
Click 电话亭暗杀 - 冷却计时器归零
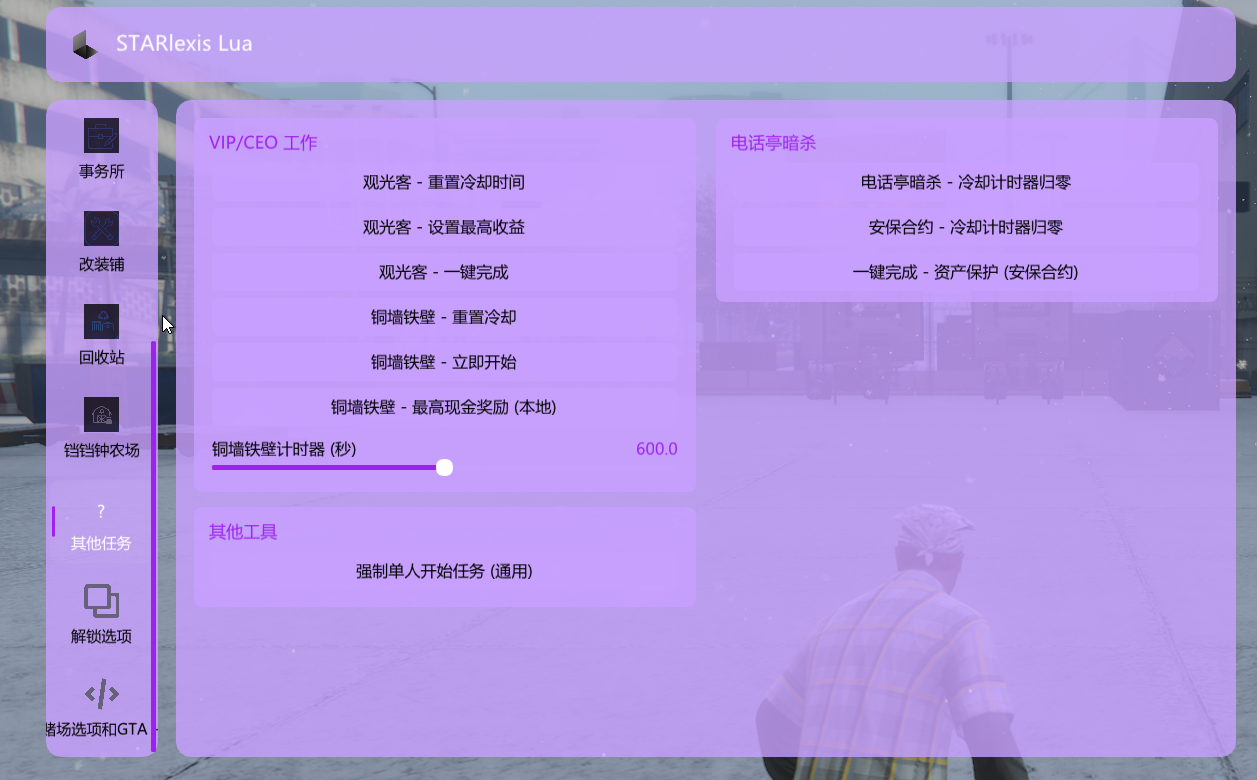pyautogui.click(x=966, y=183)
